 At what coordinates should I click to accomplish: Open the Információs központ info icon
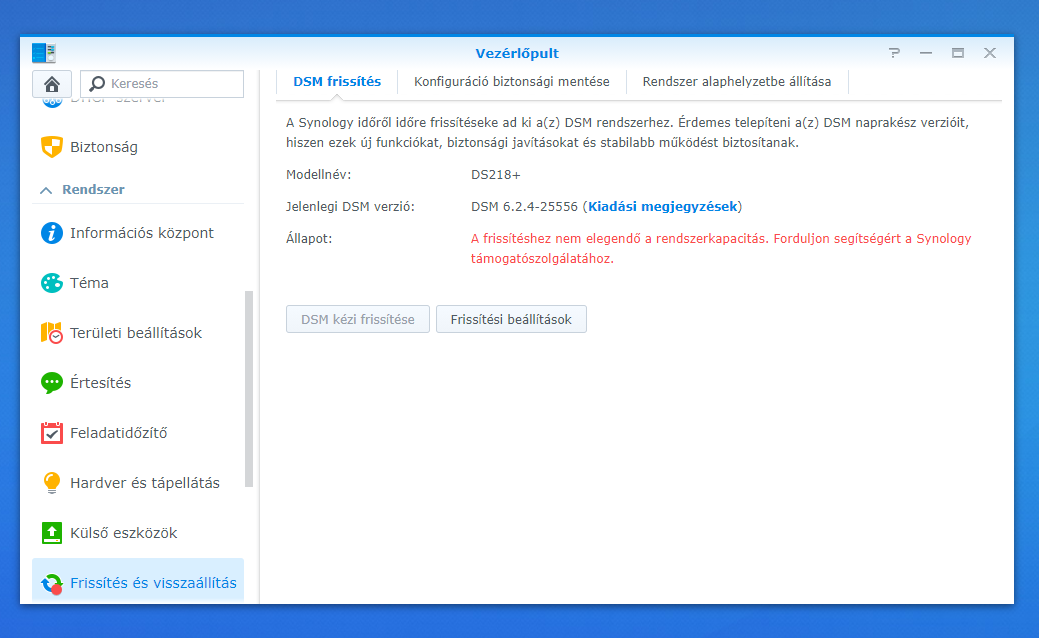(52, 233)
